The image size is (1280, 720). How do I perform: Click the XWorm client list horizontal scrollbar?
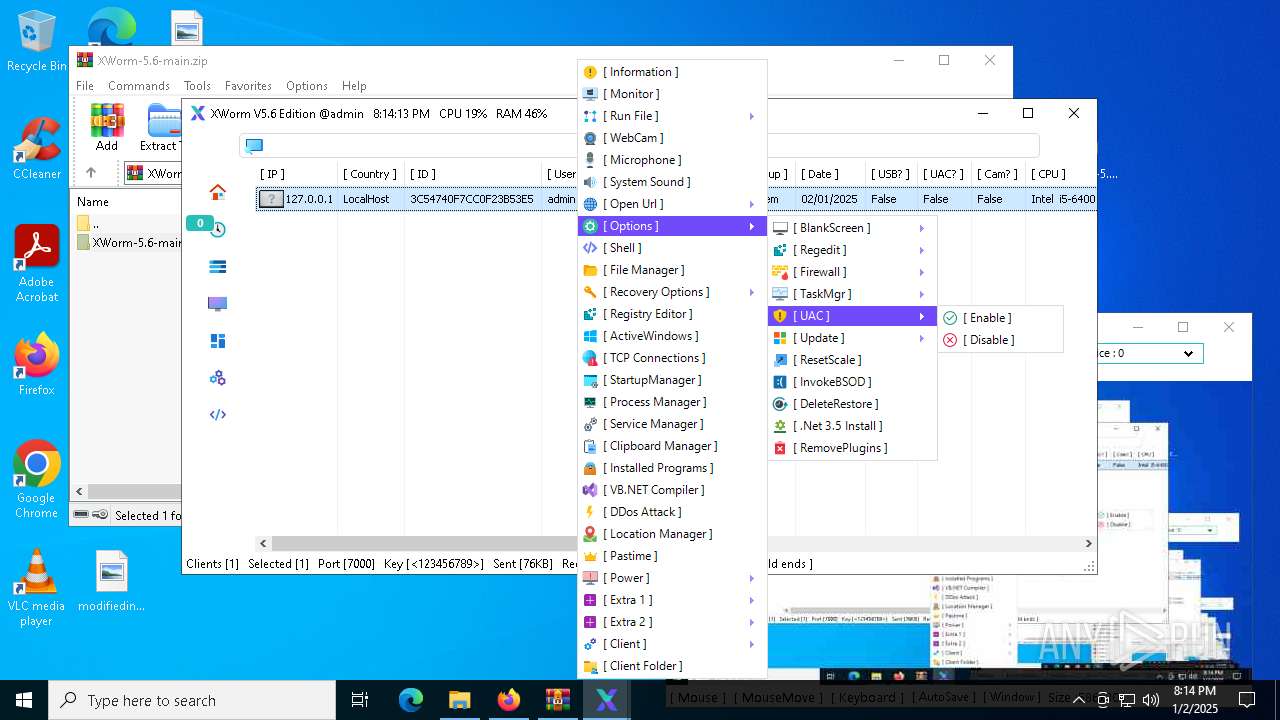(676, 543)
